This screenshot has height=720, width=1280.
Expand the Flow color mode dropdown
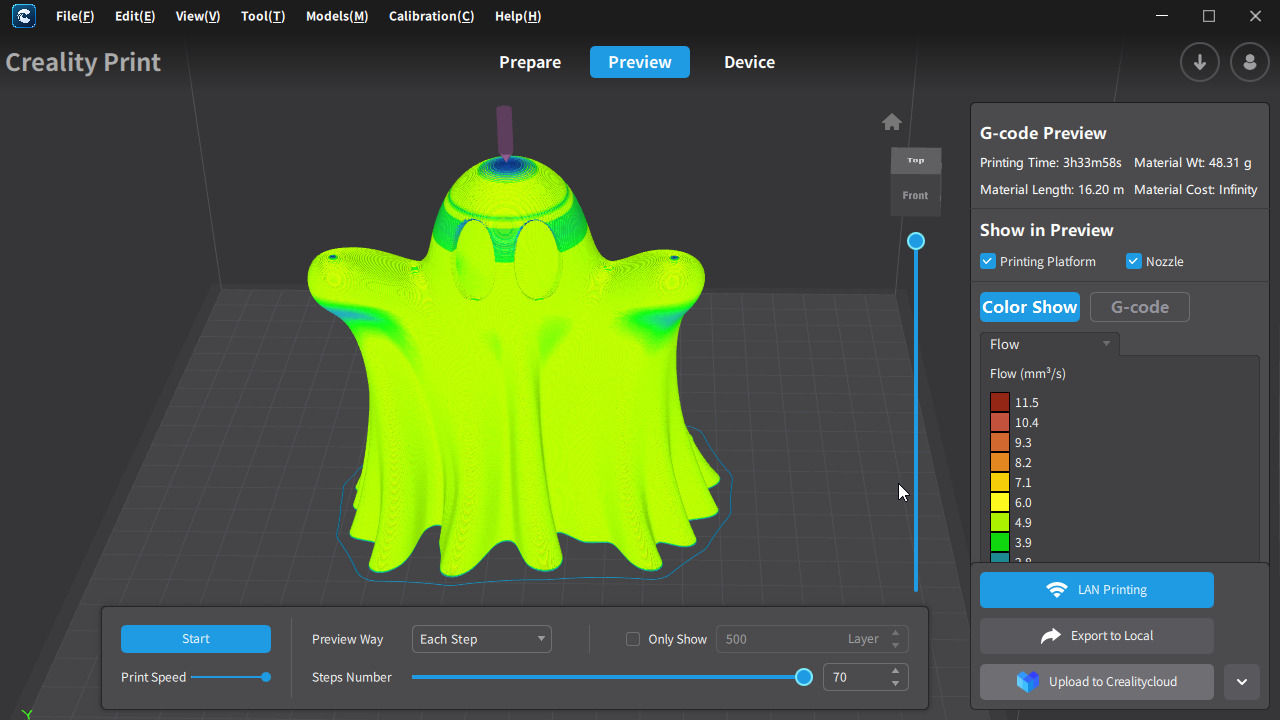pyautogui.click(x=1050, y=344)
